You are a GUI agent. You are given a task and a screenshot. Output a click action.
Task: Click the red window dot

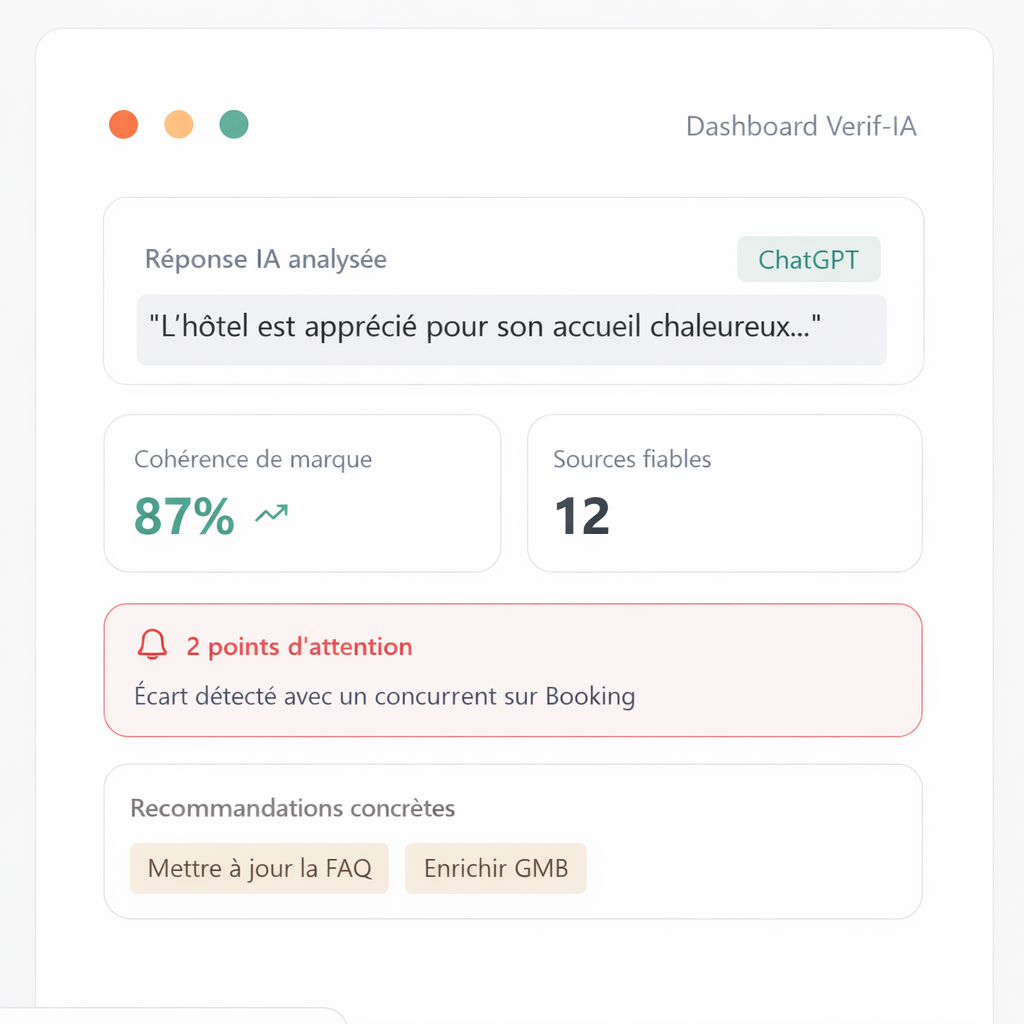[123, 125]
